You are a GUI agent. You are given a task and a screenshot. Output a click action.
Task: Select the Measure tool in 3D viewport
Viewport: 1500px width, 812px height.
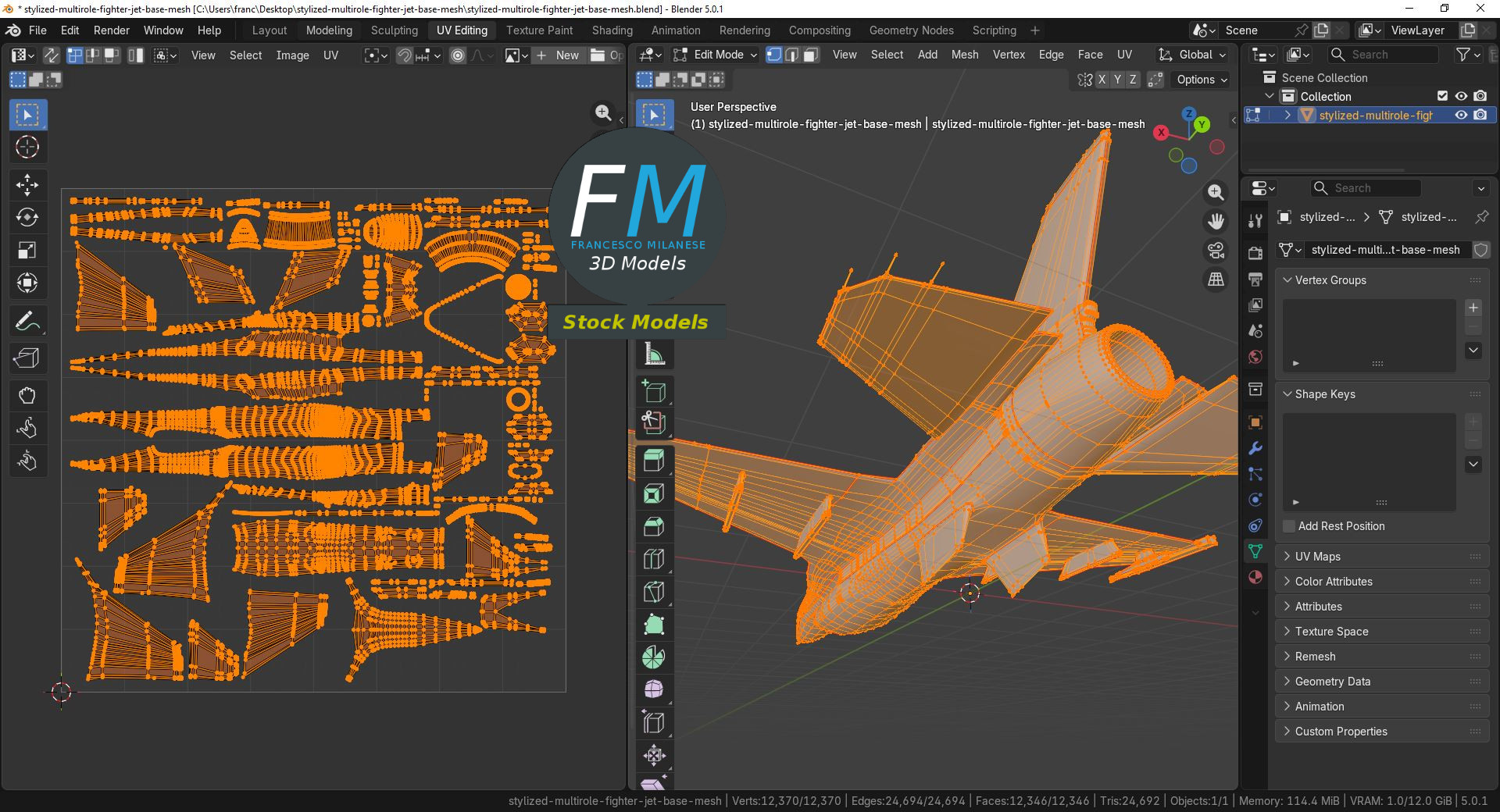click(654, 354)
